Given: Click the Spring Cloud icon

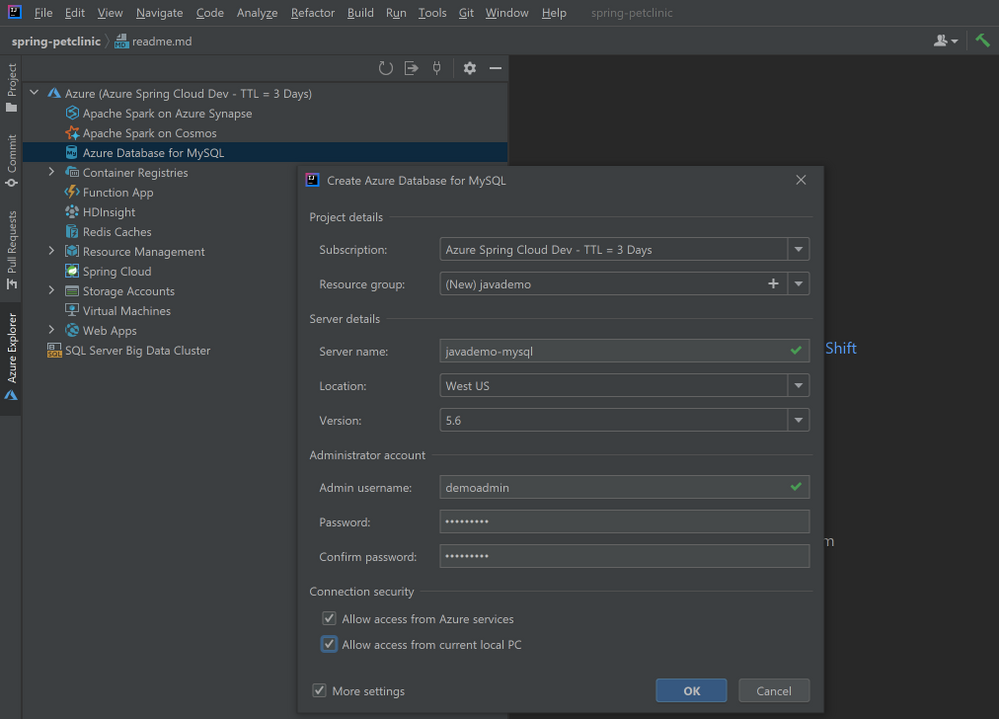Looking at the screenshot, I should point(72,271).
